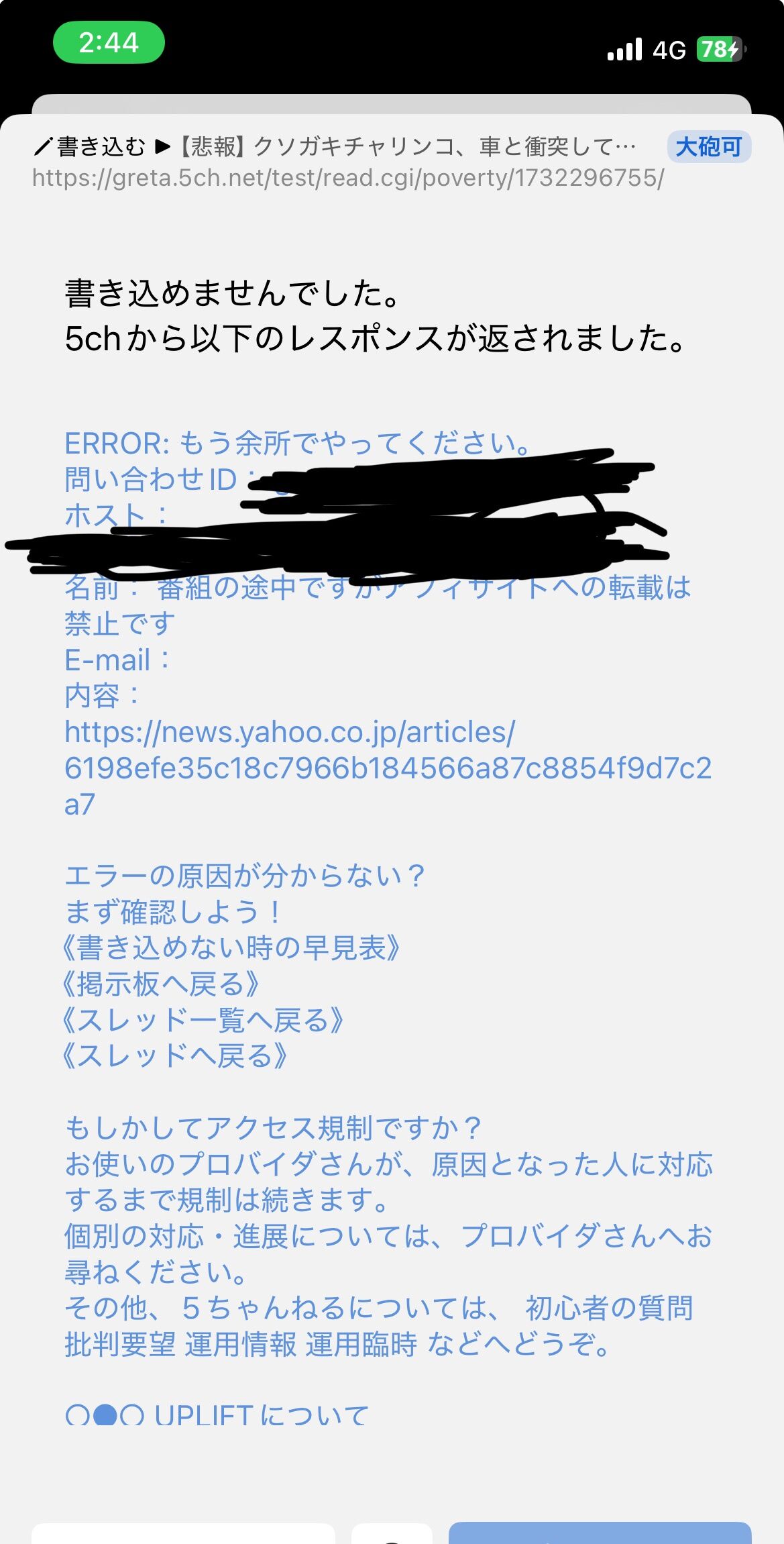
Task: Tap the green 2:44 time pill
Action: click(109, 42)
